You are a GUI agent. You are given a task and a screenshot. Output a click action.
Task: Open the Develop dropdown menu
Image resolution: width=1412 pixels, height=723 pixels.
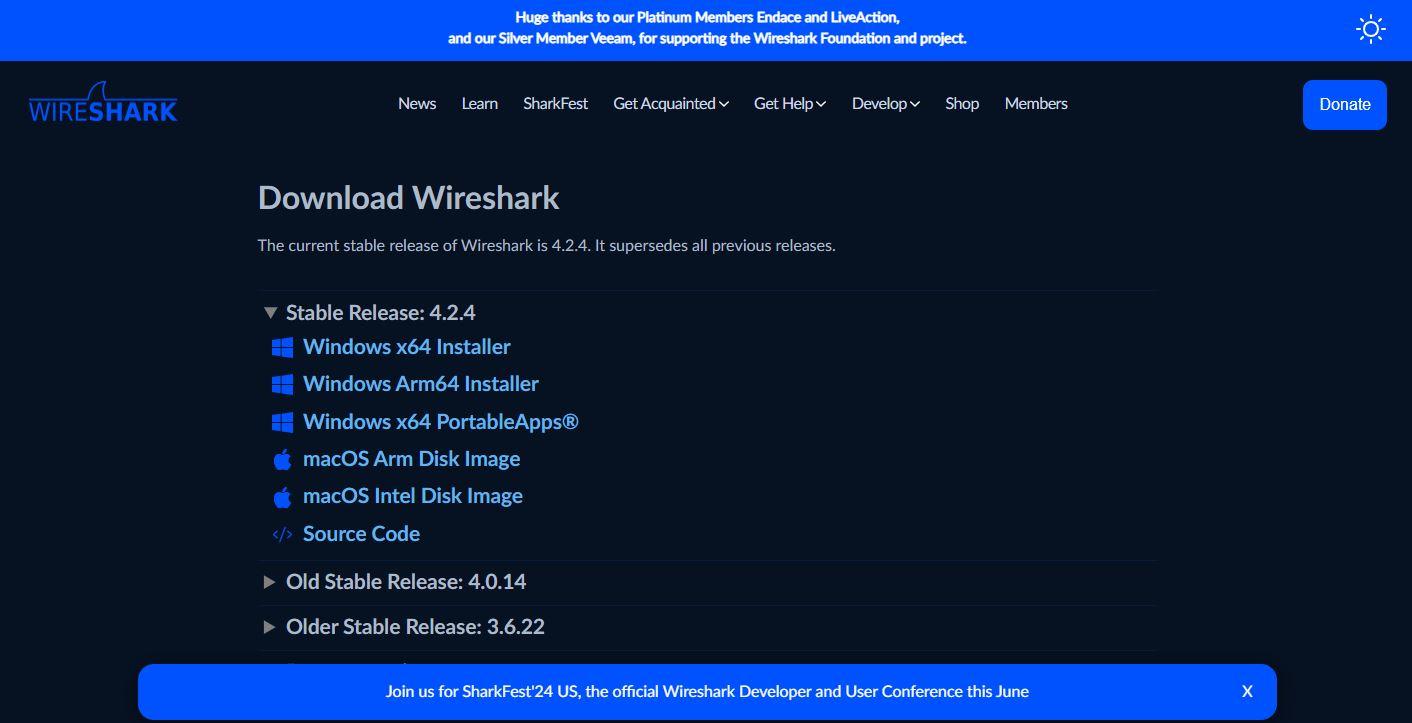click(x=886, y=103)
